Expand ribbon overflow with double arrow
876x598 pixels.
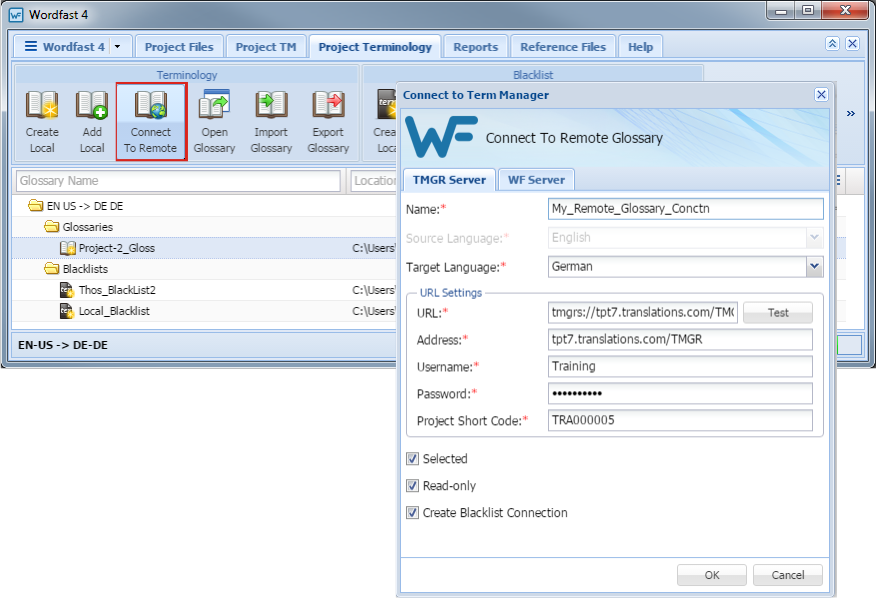[x=850, y=113]
